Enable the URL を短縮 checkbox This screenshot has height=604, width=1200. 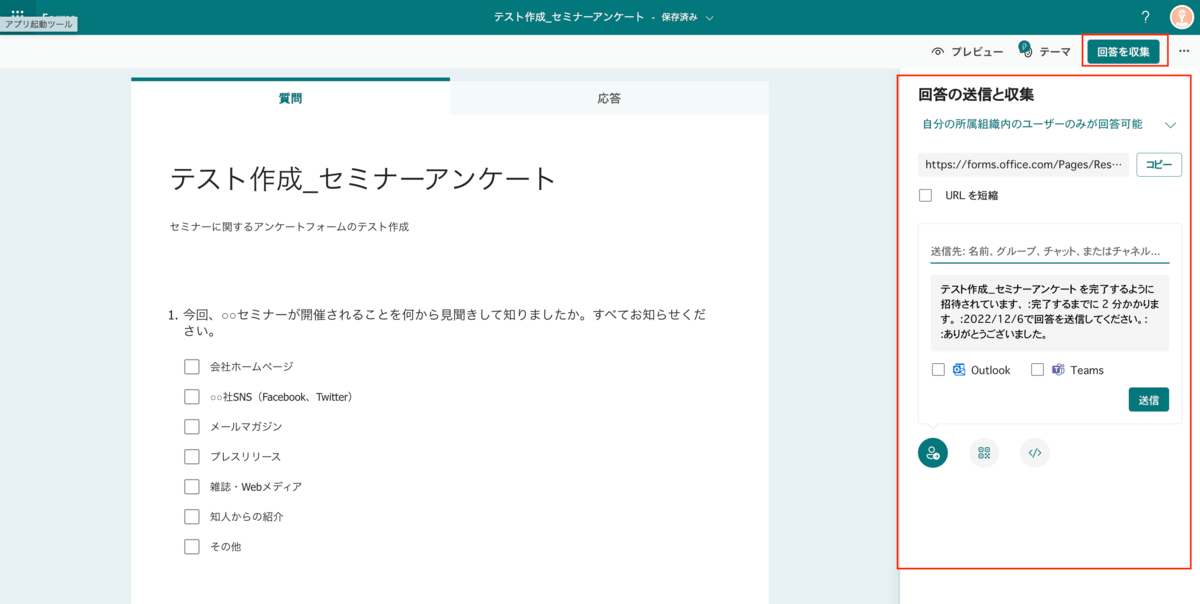click(925, 195)
